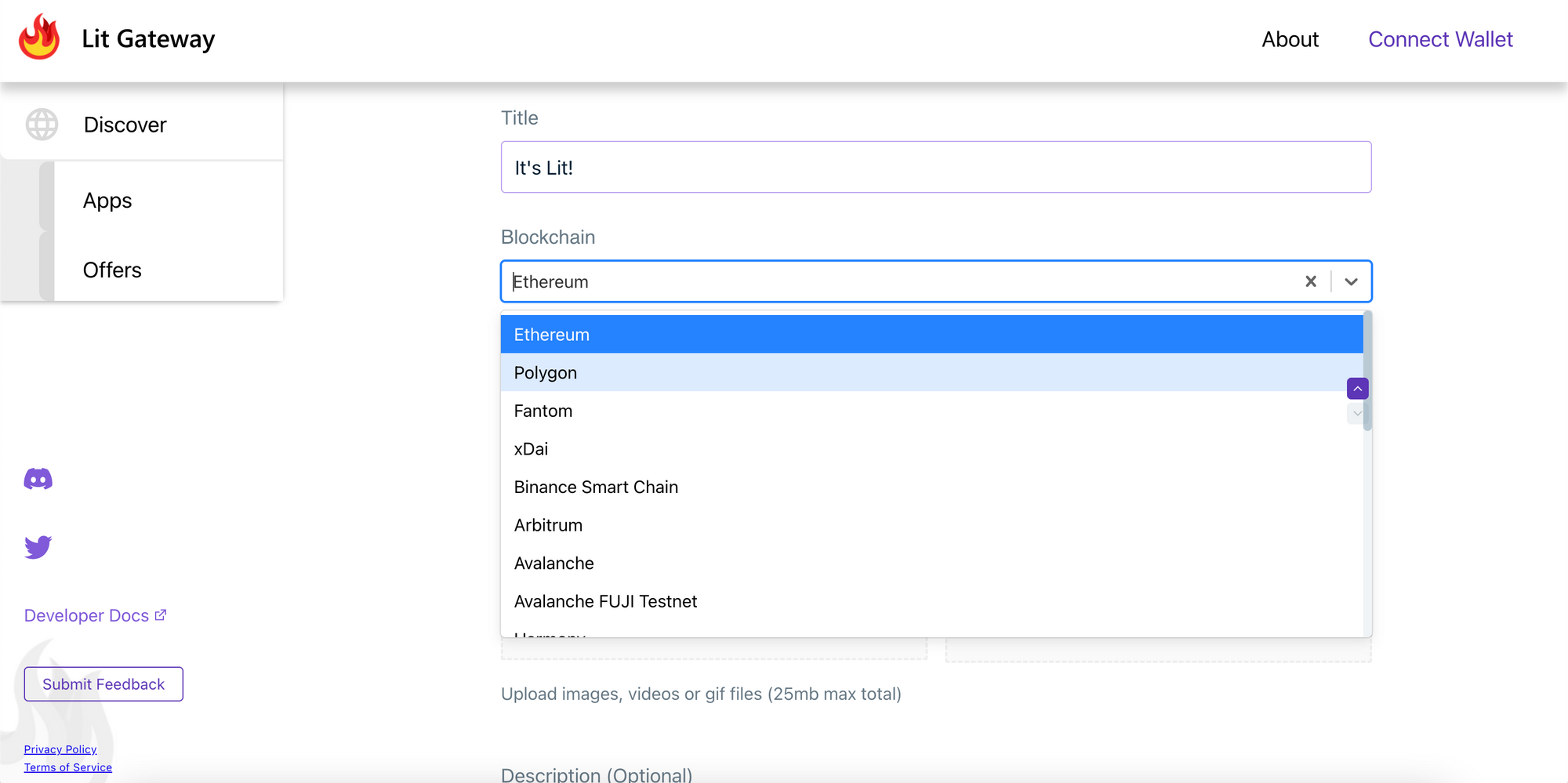This screenshot has height=783, width=1568.
Task: Click Connect Wallet
Action: (1440, 39)
